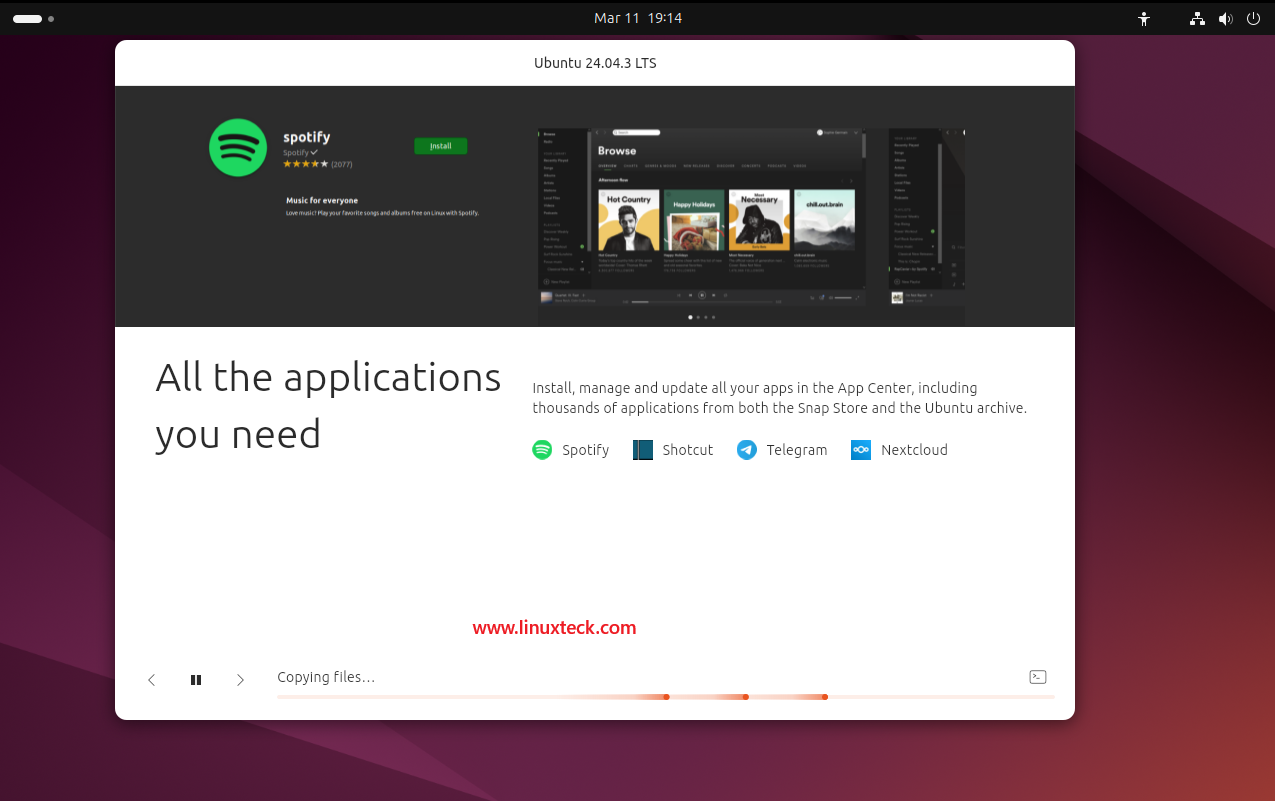This screenshot has height=801, width=1275.
Task: Click the Copying files progress bar
Action: click(x=665, y=697)
